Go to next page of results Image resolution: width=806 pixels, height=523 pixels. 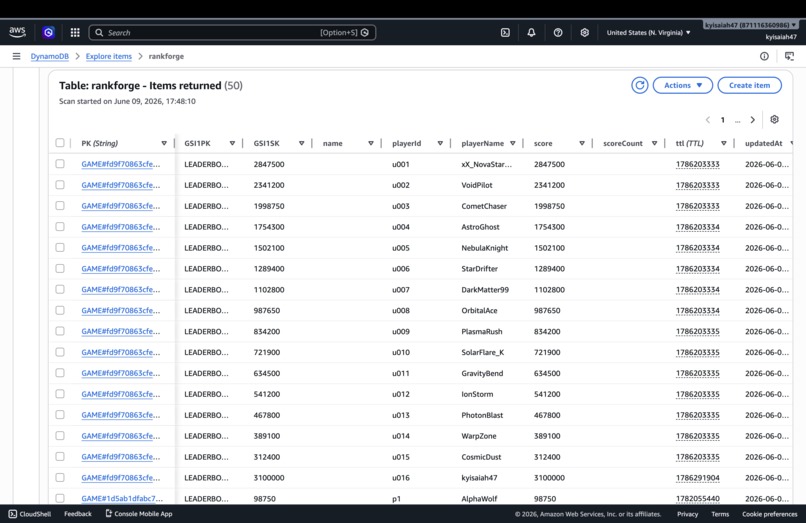pyautogui.click(x=753, y=120)
